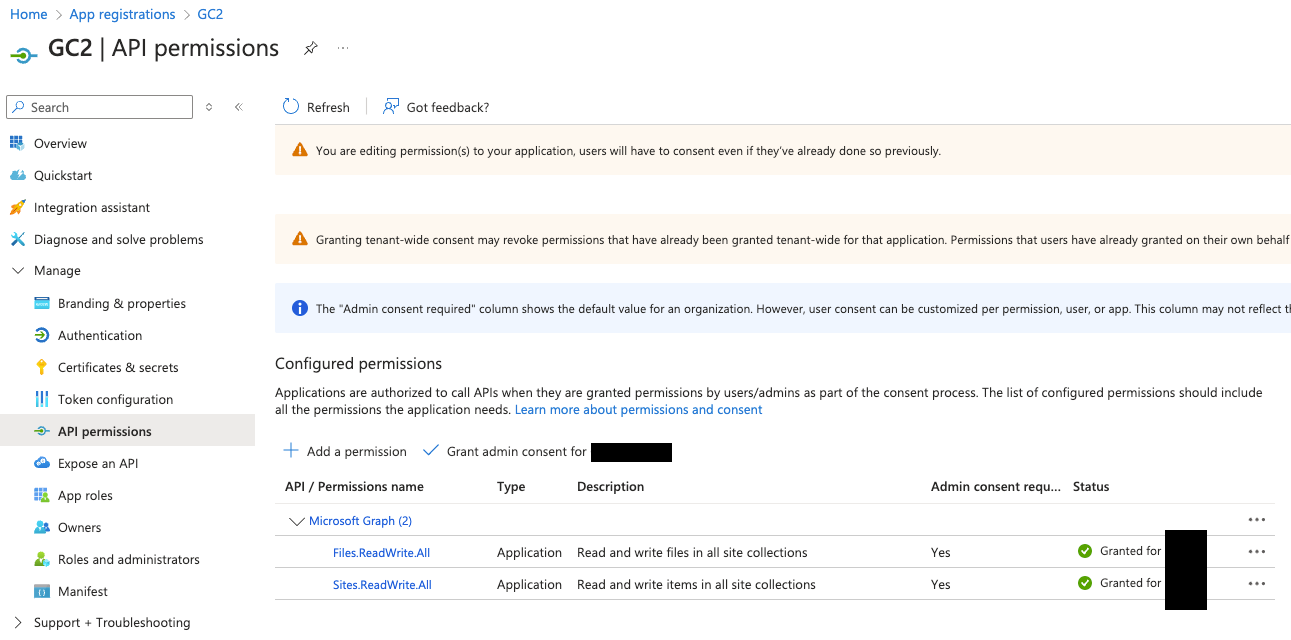Toggle the sidebar sort up-down arrows
Screen dimensions: 1291x640
click(209, 107)
